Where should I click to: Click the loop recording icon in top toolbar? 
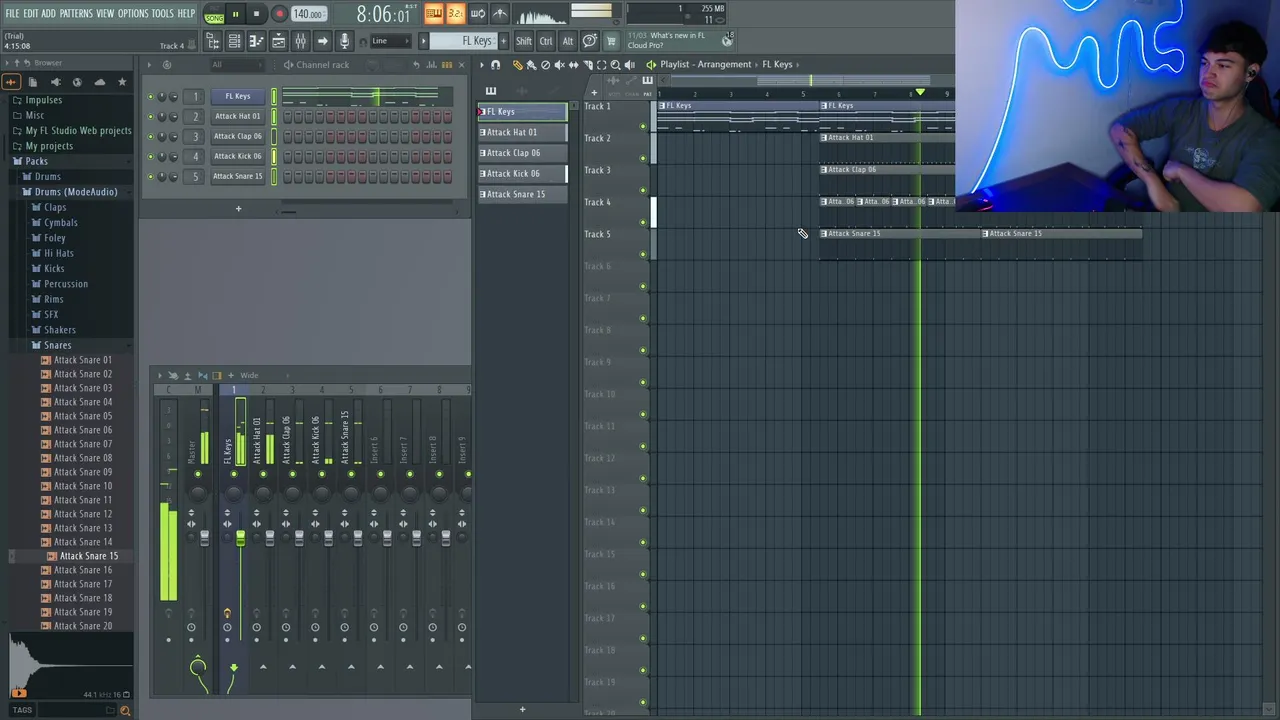point(478,13)
